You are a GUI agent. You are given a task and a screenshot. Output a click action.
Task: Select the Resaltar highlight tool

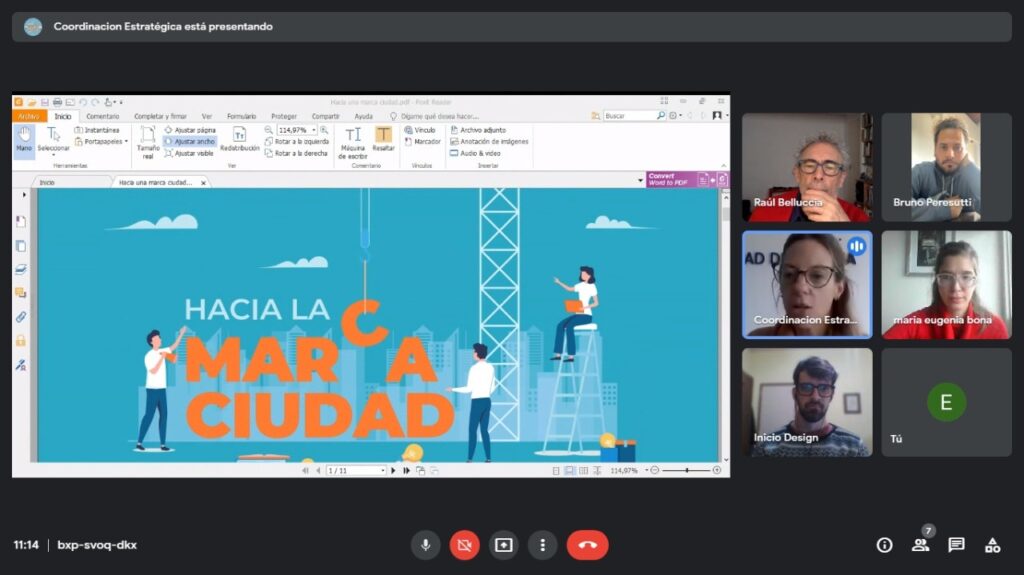383,139
